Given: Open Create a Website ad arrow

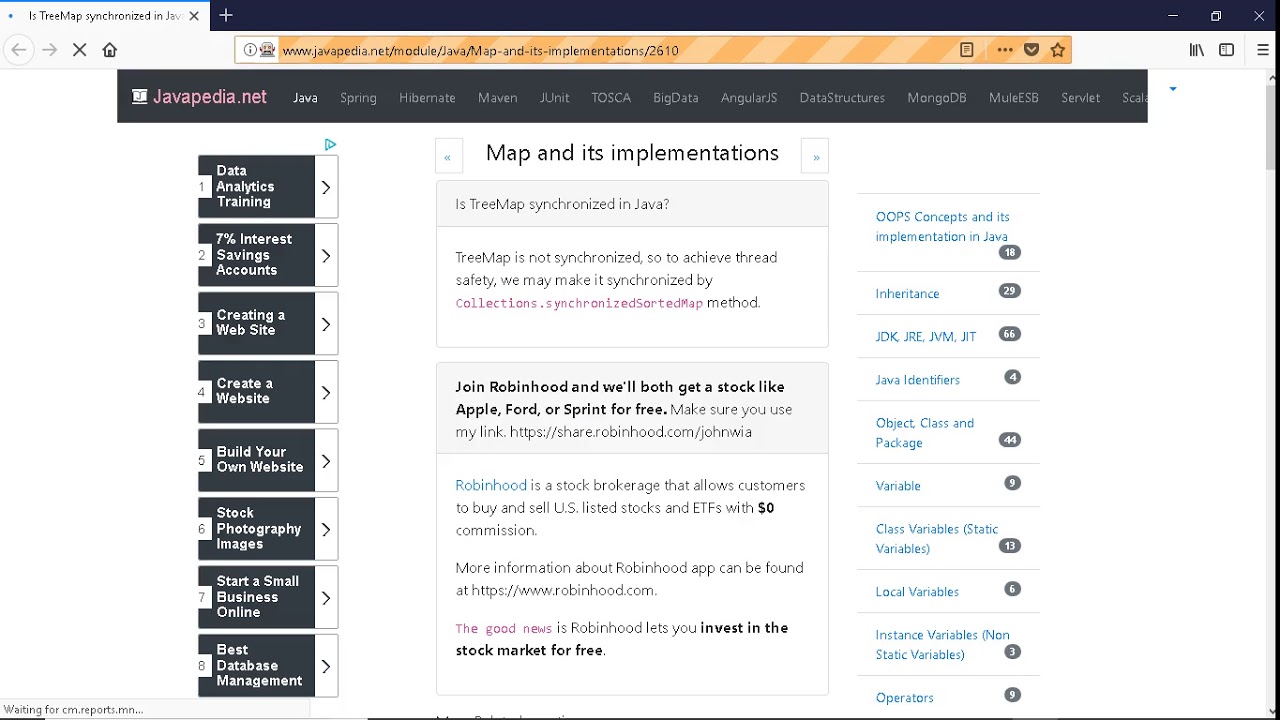Looking at the screenshot, I should click(x=326, y=392).
